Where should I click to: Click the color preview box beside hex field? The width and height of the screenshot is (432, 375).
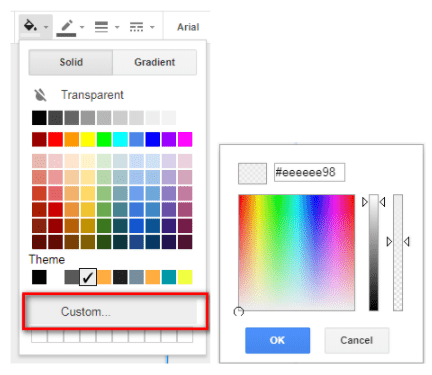pos(252,173)
